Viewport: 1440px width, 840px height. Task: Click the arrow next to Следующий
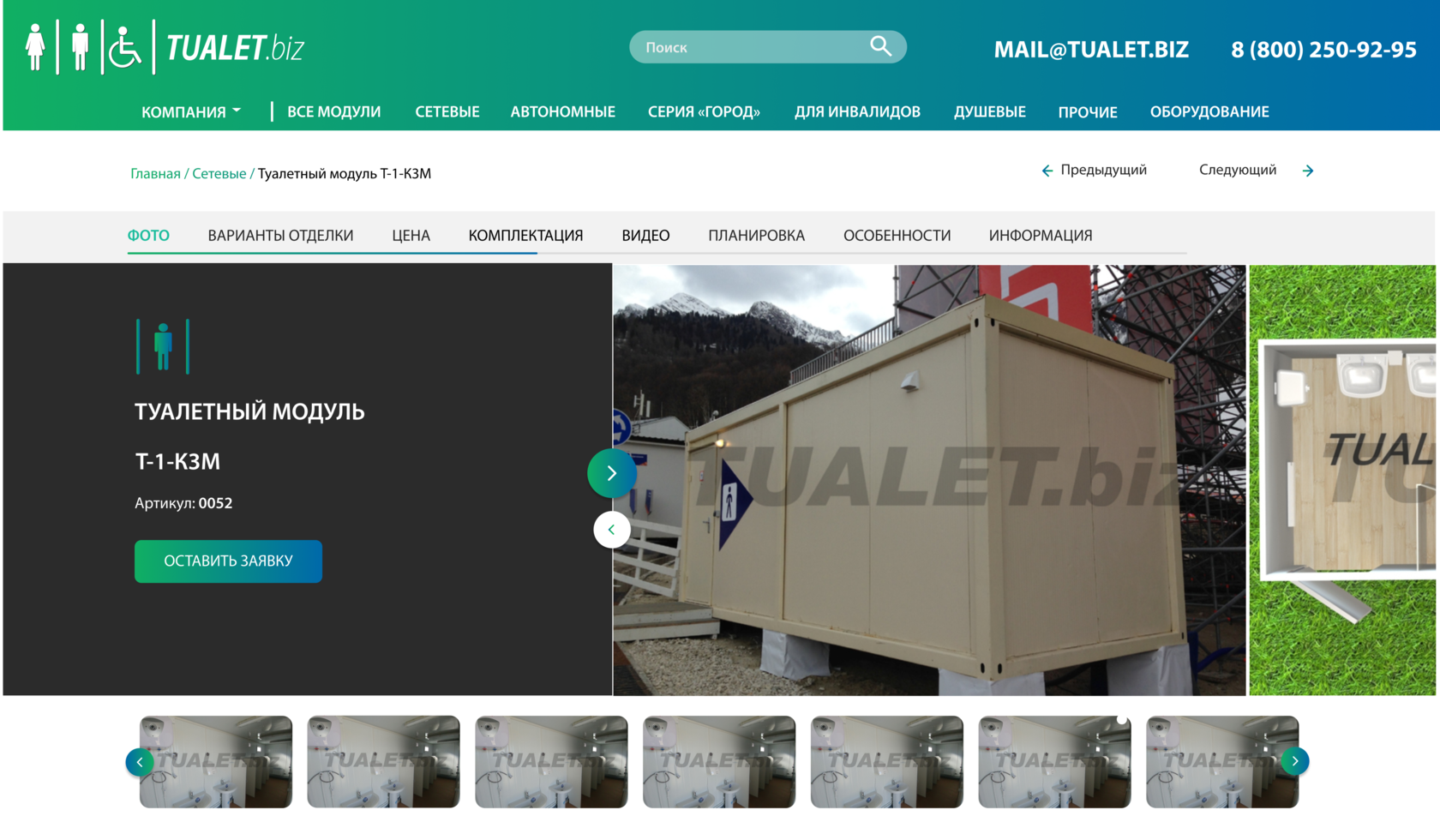coord(1308,171)
